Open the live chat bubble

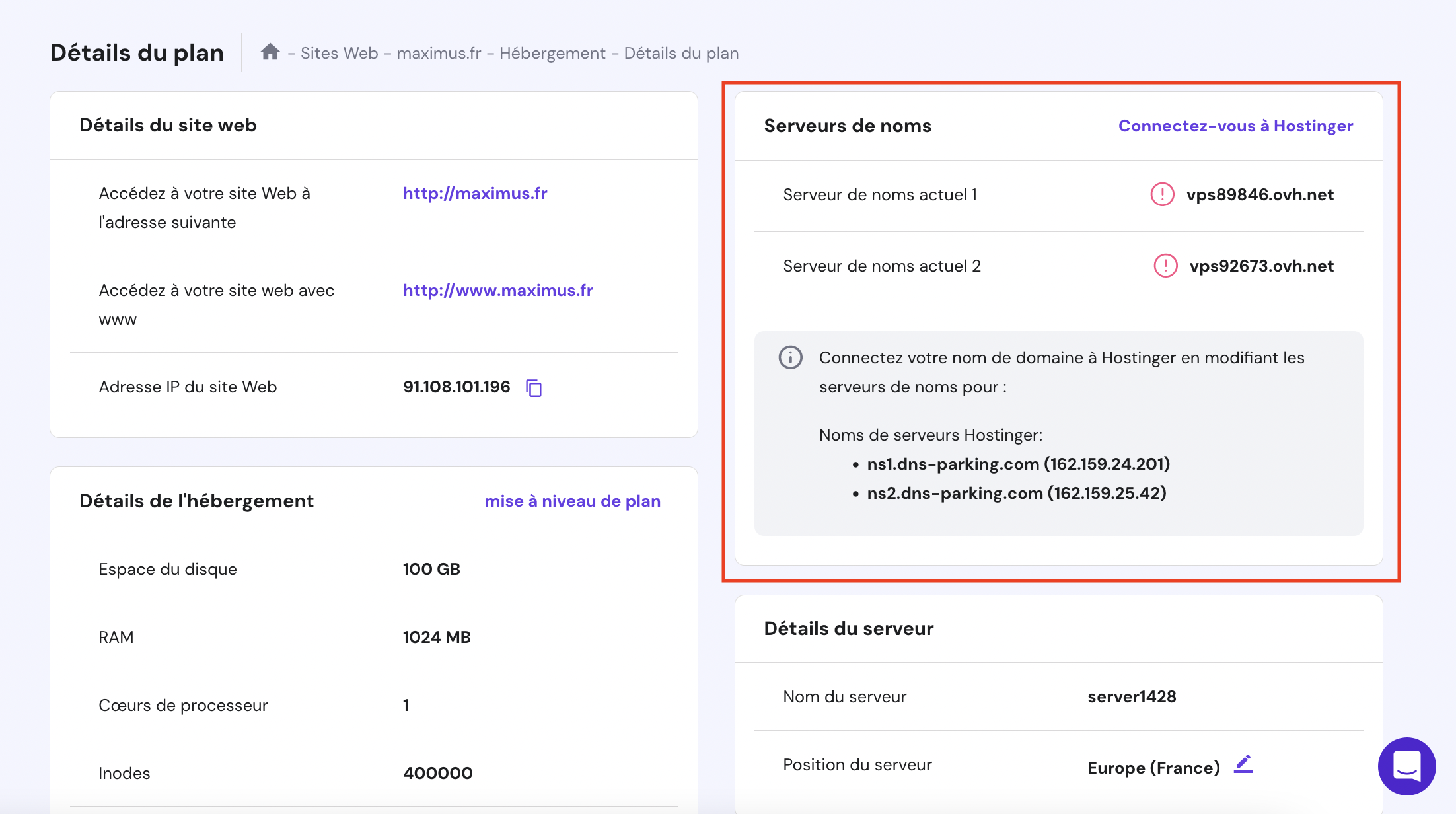1406,766
